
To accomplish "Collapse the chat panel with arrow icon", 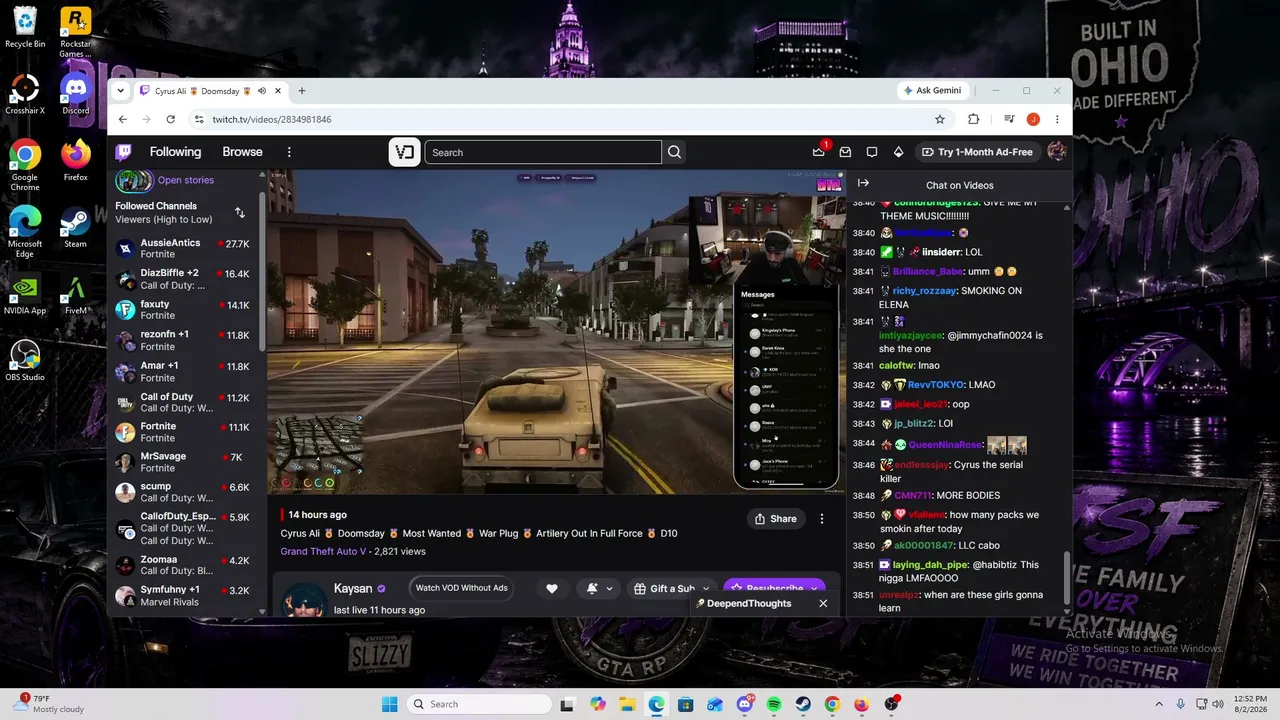I will pyautogui.click(x=863, y=183).
